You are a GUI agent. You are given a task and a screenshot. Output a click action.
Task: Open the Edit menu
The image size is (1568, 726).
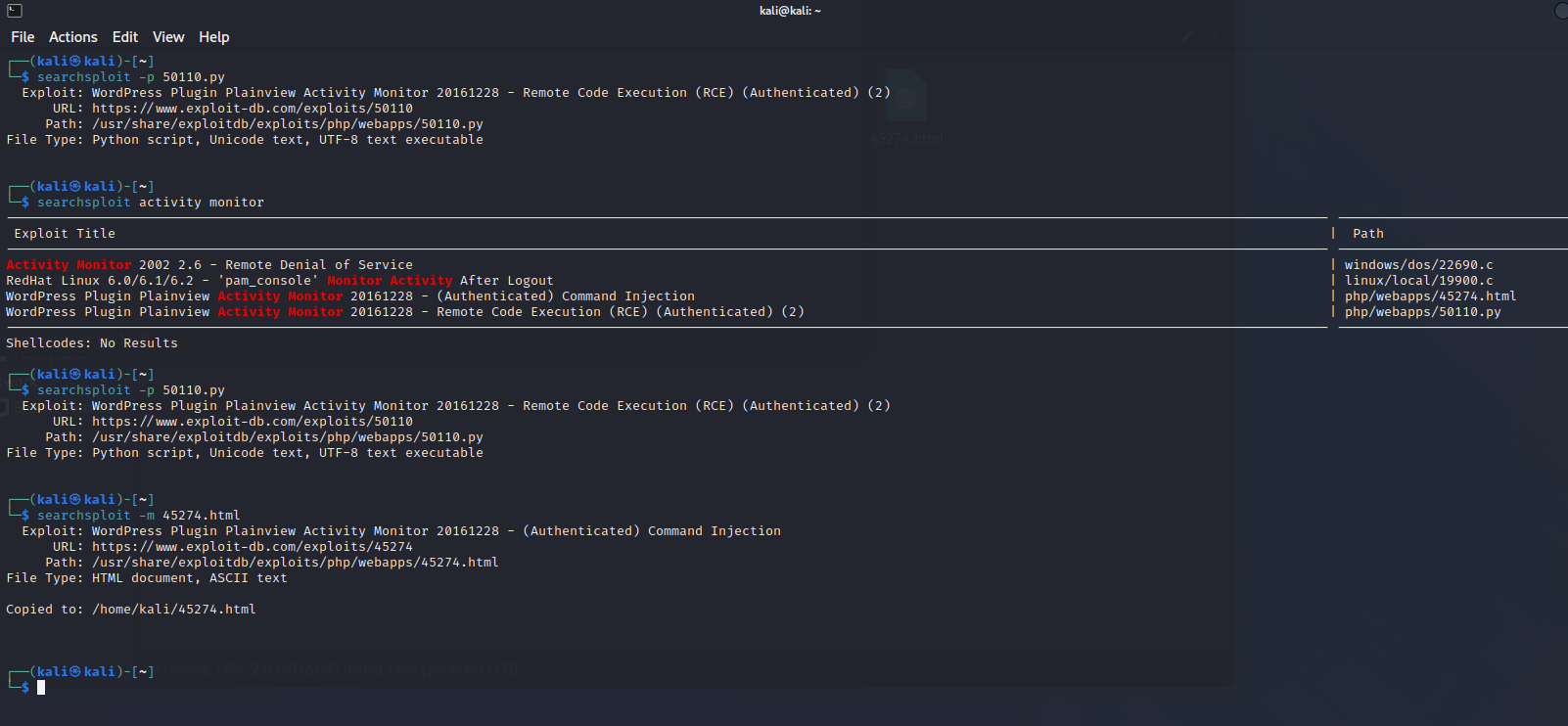pos(125,37)
